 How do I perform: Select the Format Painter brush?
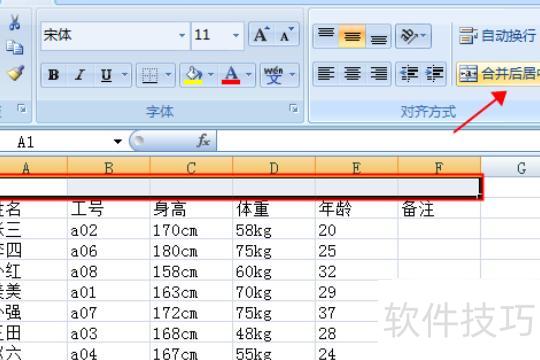(15, 73)
